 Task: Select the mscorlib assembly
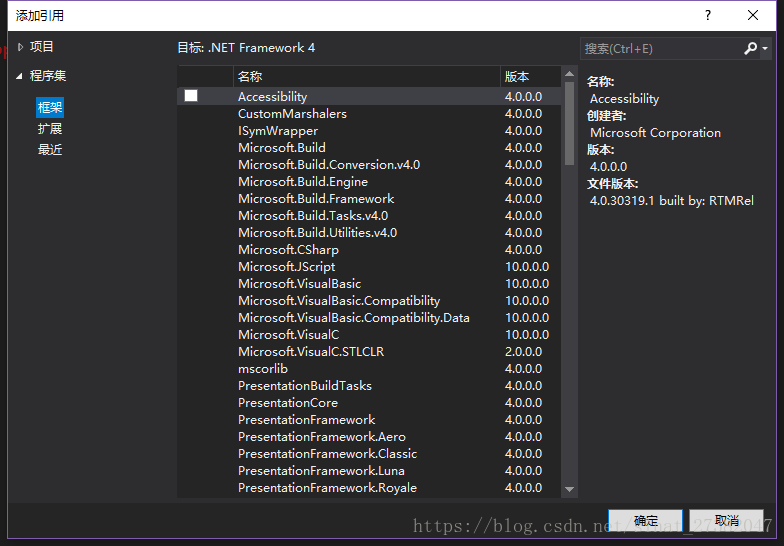click(369, 368)
